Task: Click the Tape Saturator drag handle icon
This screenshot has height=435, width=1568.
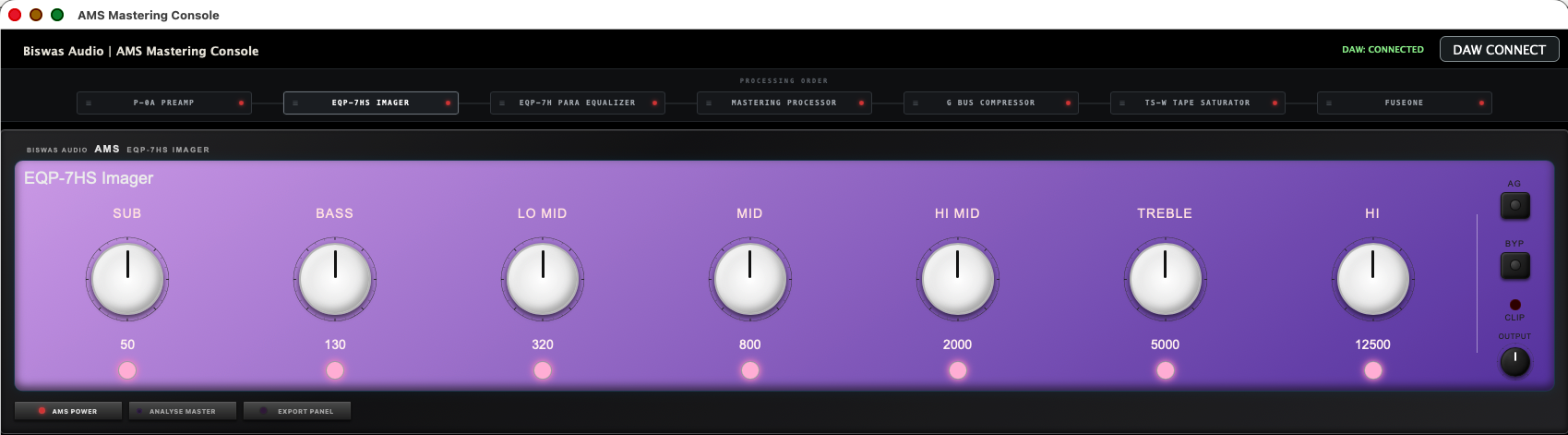Action: pyautogui.click(x=1122, y=103)
